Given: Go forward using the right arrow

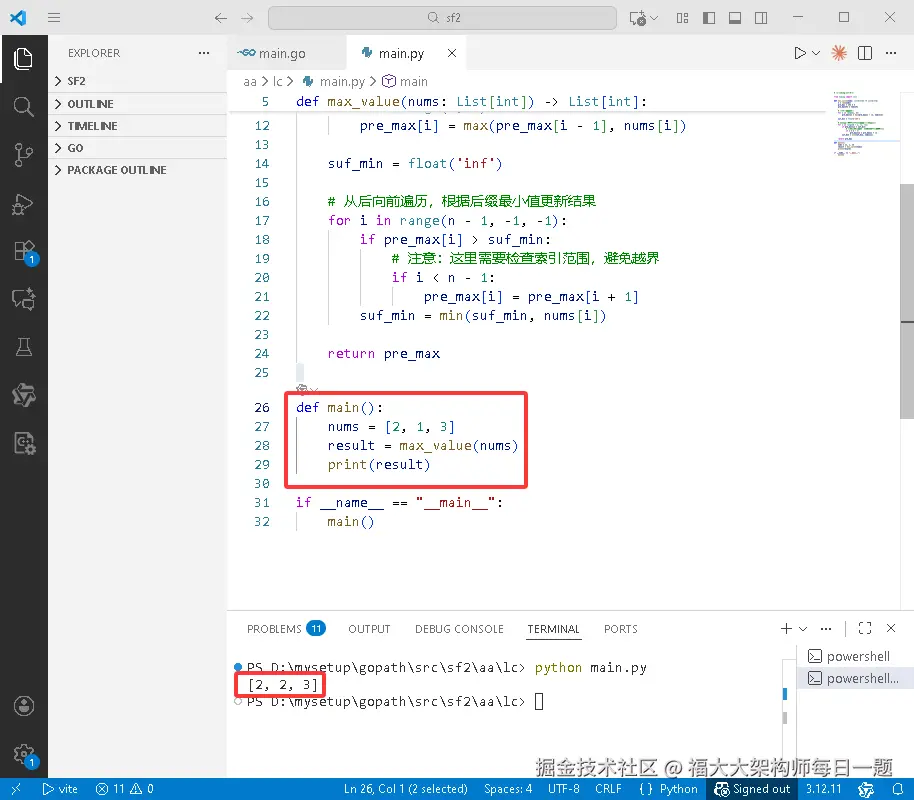Looking at the screenshot, I should coord(247,18).
